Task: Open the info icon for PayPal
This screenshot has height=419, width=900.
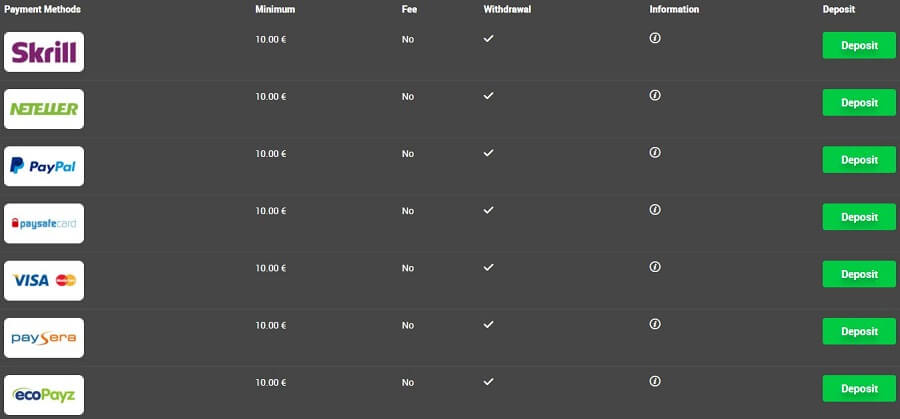Action: click(x=655, y=153)
